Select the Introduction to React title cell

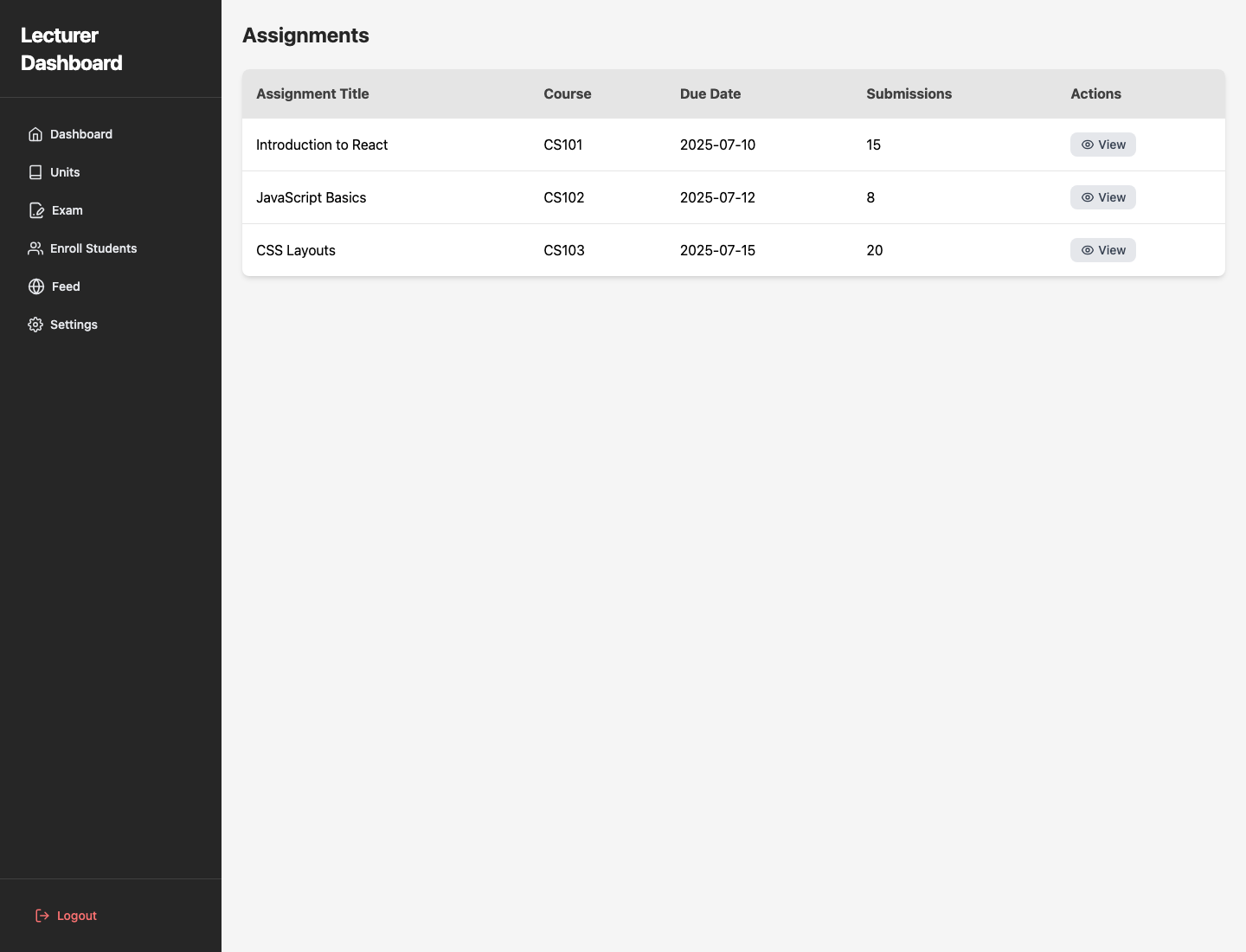(x=322, y=145)
